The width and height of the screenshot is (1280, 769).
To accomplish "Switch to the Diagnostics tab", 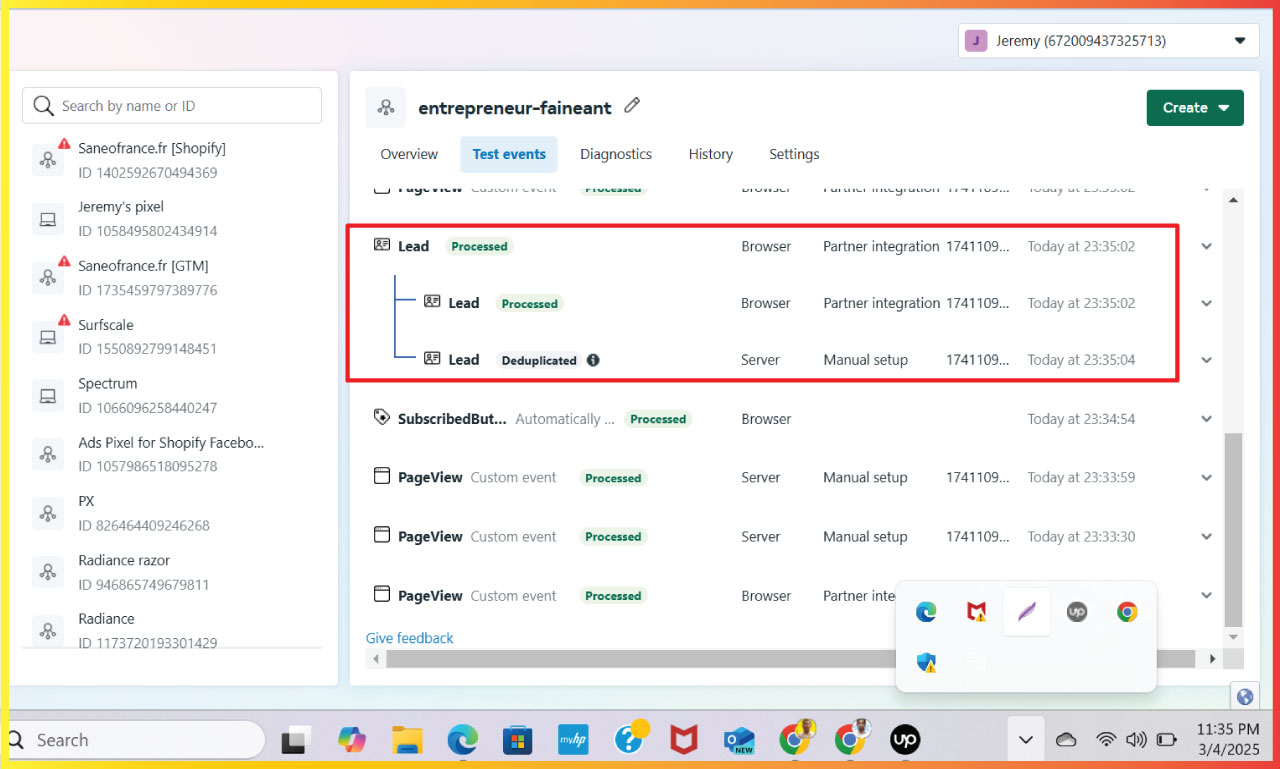I will tap(616, 154).
